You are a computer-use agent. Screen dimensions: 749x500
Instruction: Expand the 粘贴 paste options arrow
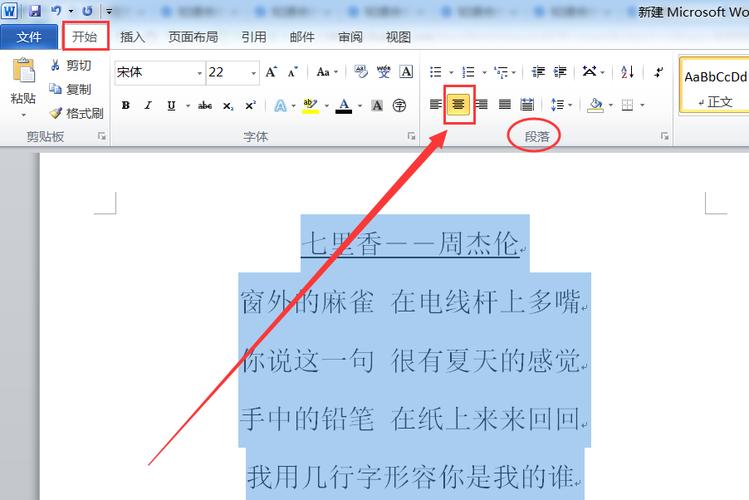pyautogui.click(x=23, y=115)
